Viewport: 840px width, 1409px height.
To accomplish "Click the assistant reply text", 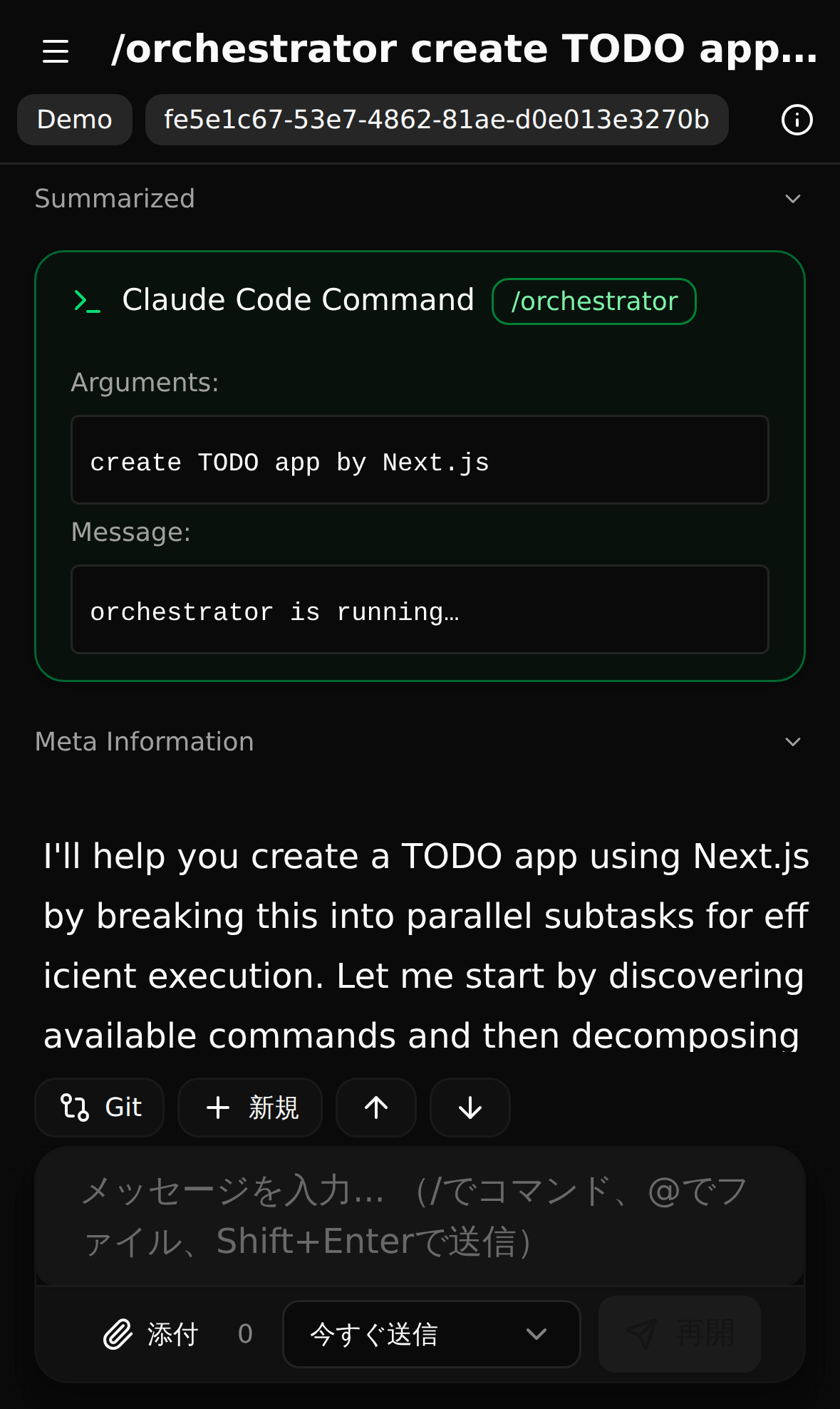I will coord(425,946).
